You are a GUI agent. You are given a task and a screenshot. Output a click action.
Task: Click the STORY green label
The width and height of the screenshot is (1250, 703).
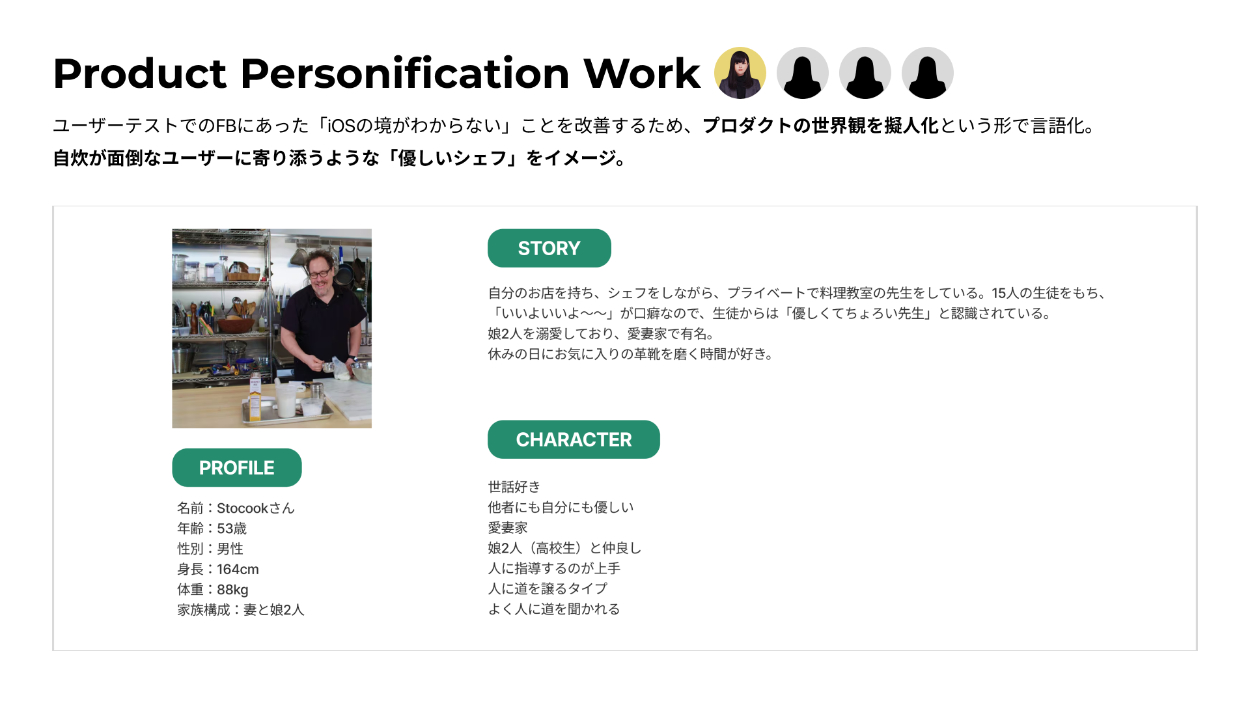click(549, 248)
